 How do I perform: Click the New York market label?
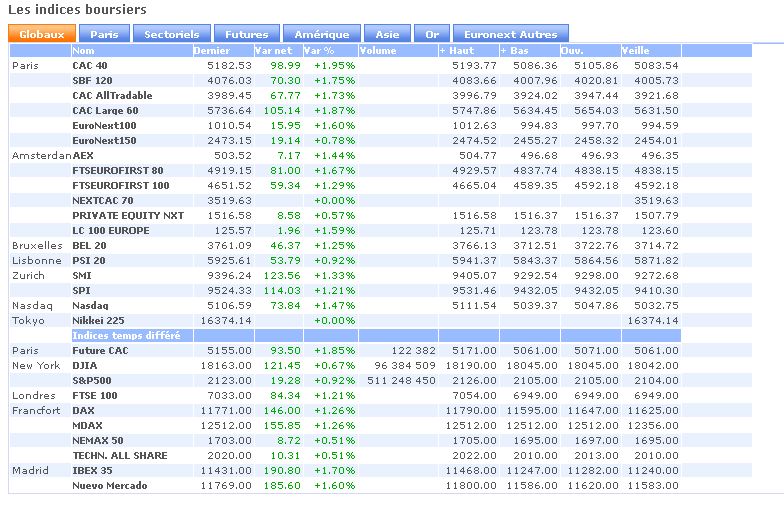tap(36, 366)
